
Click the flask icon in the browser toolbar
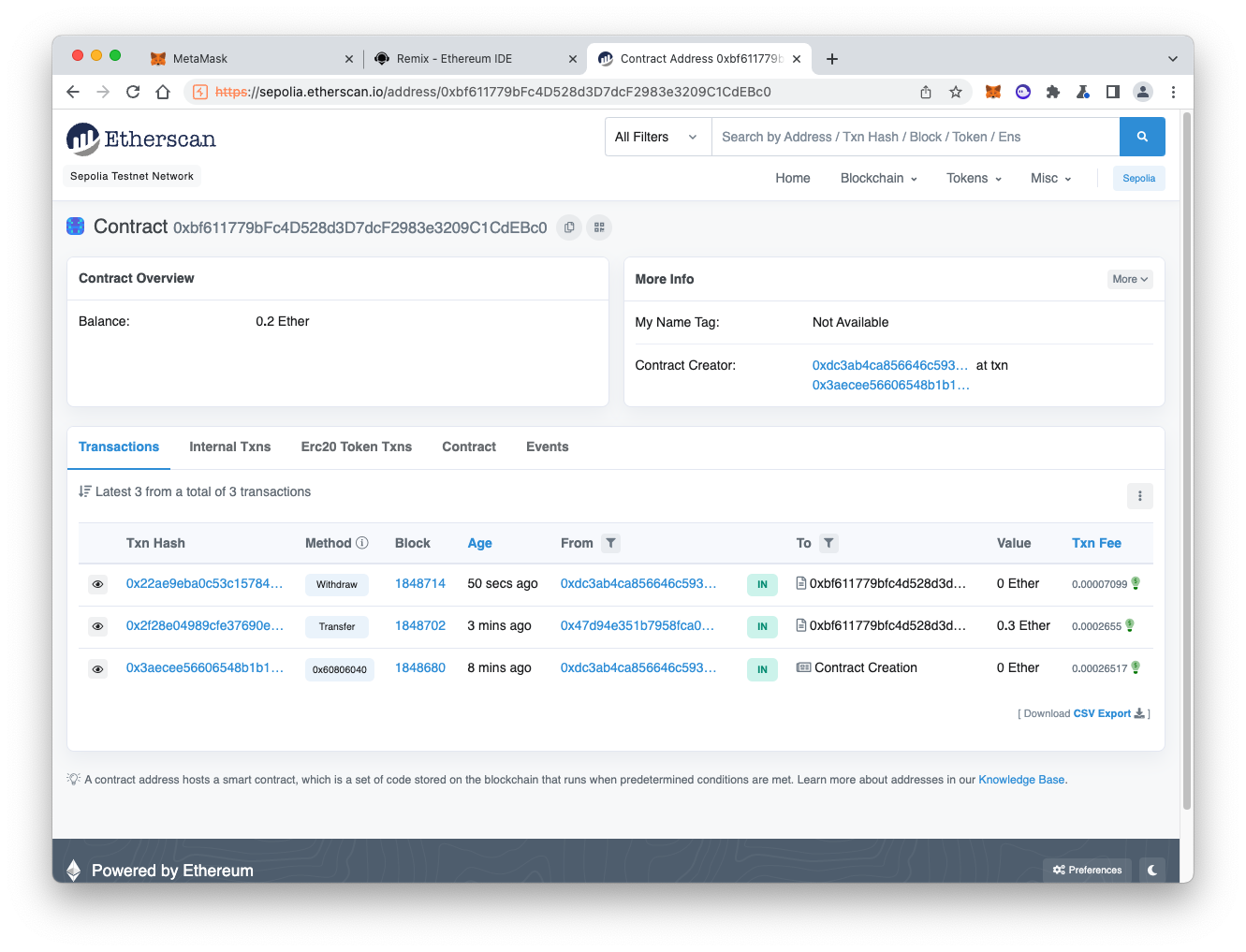coord(1083,92)
